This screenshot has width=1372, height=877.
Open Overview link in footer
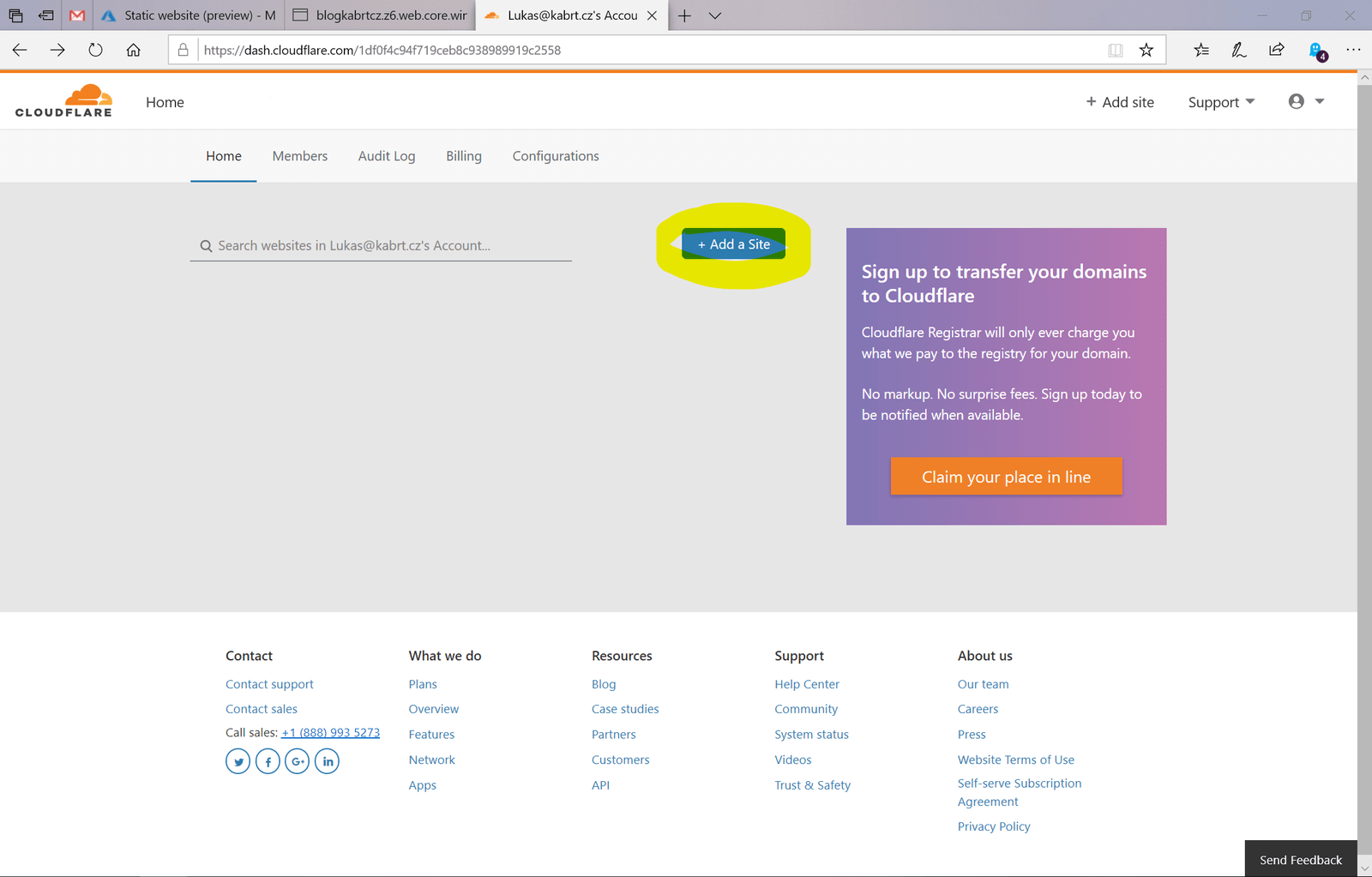click(434, 709)
